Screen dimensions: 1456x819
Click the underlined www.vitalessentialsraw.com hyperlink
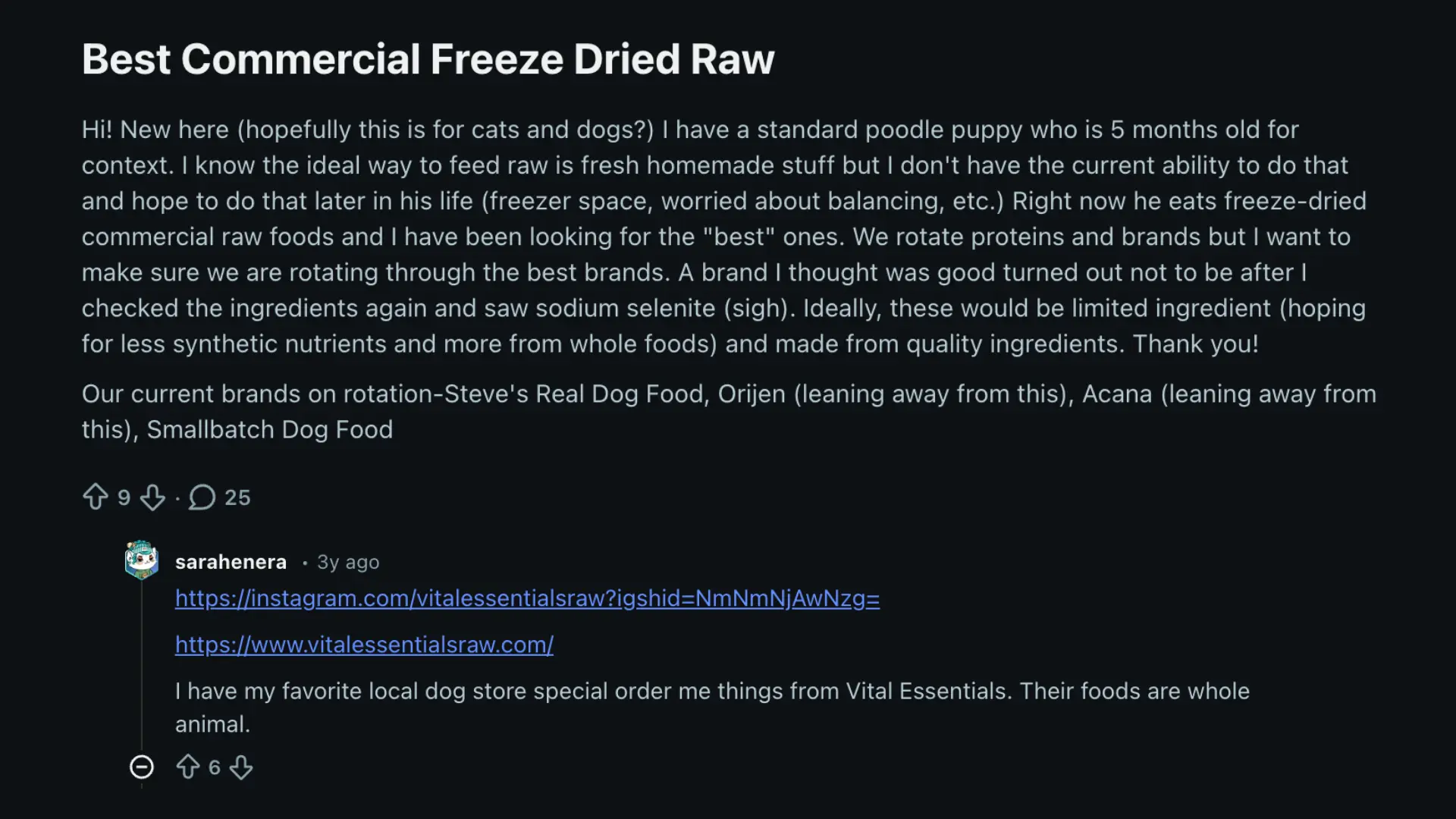[x=364, y=644]
